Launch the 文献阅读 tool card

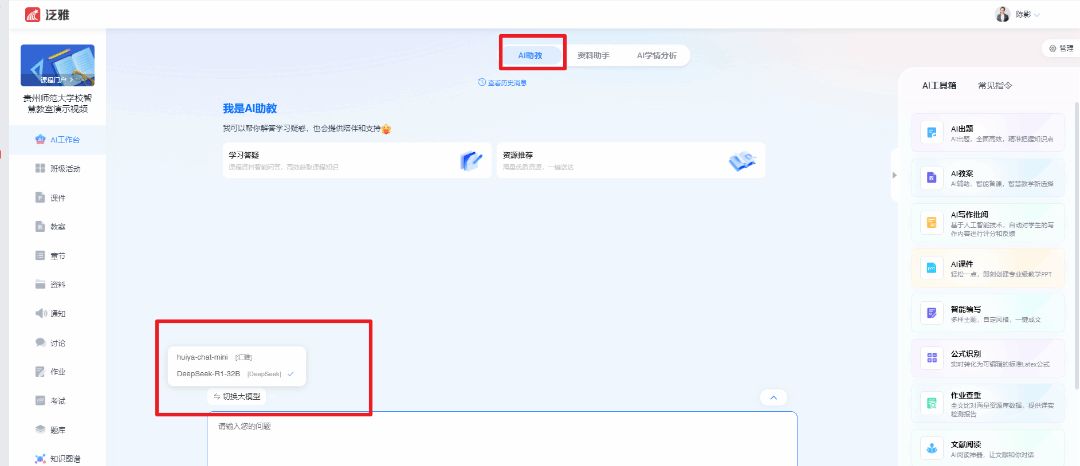(988, 447)
